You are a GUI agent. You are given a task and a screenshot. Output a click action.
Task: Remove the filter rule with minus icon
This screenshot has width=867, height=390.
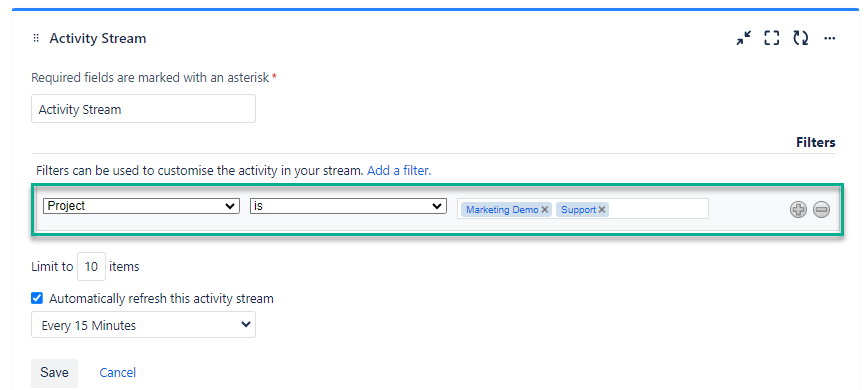coord(822,210)
